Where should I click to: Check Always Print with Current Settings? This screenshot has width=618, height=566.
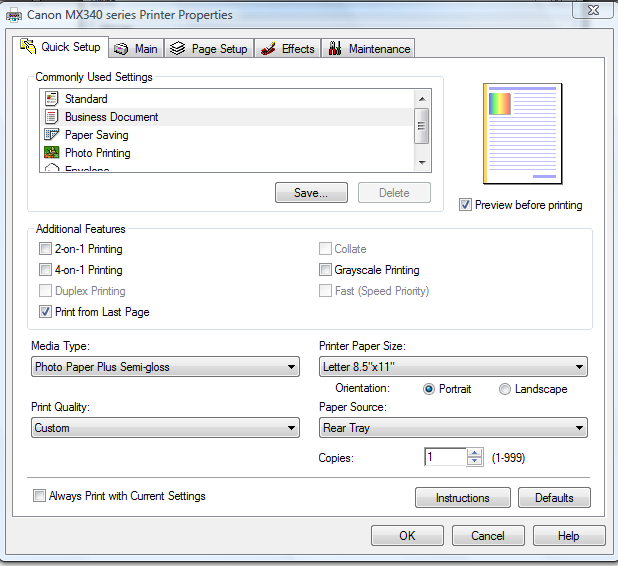point(39,495)
